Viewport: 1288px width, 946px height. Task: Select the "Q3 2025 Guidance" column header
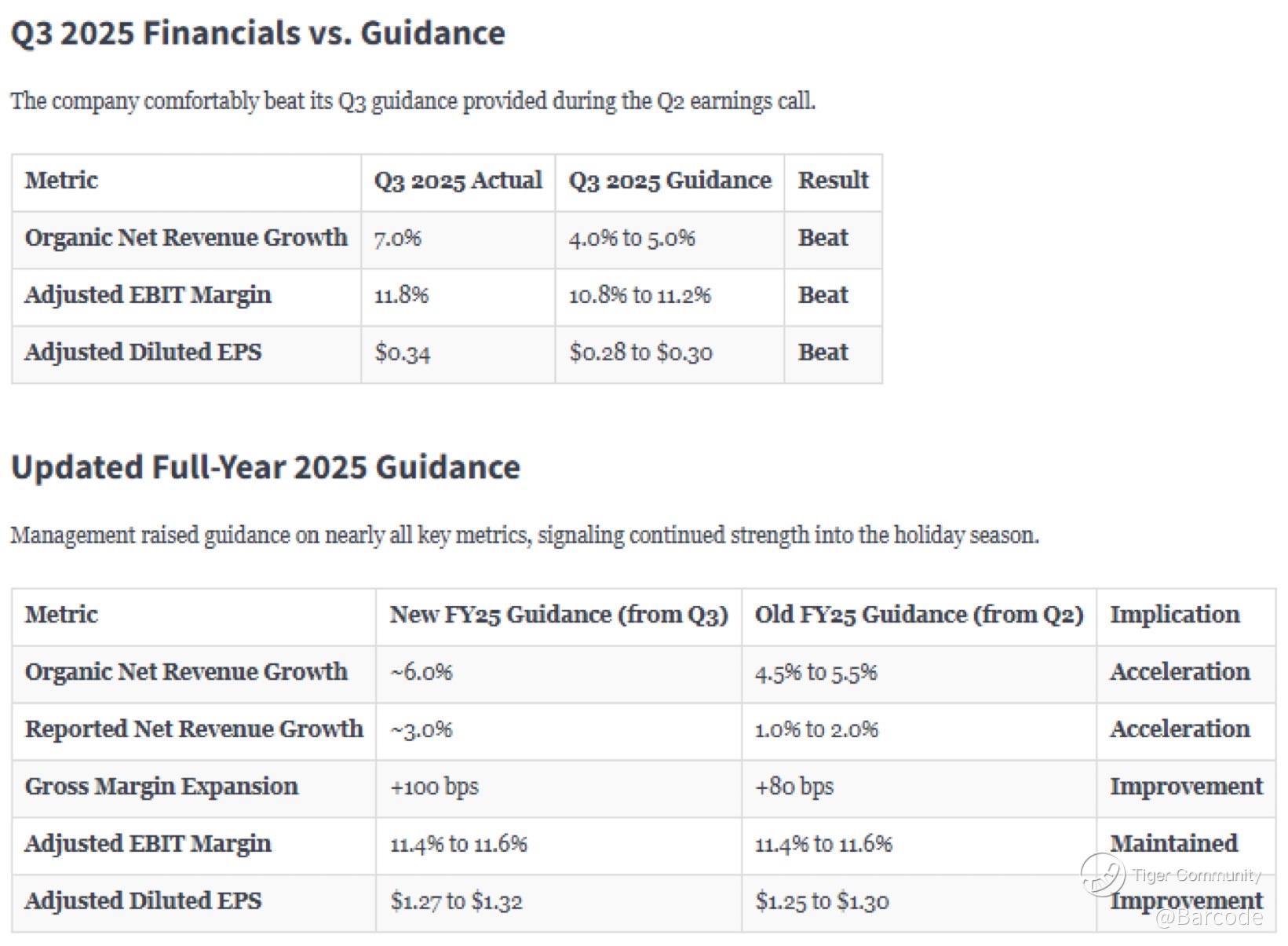click(670, 181)
